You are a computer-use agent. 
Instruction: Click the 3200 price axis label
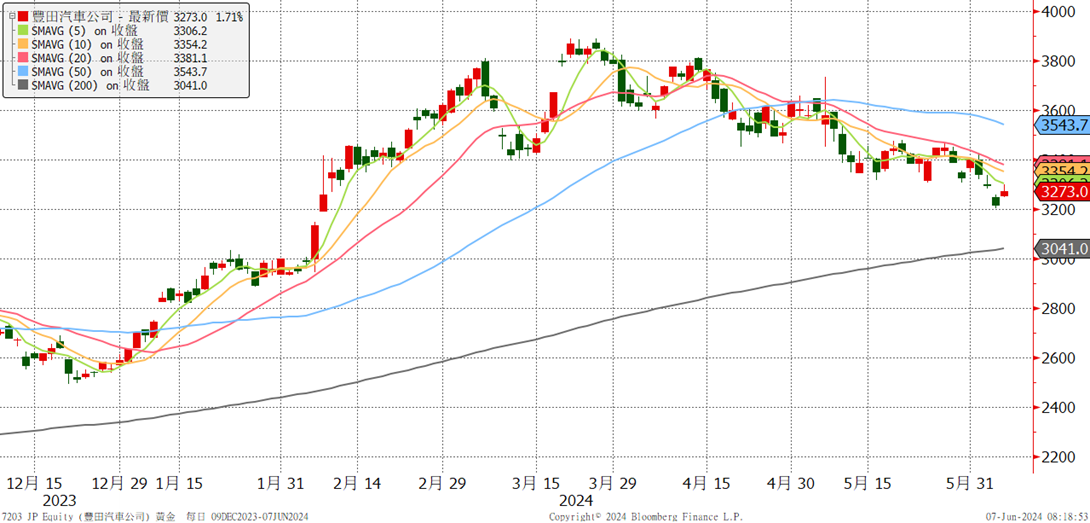click(1058, 210)
